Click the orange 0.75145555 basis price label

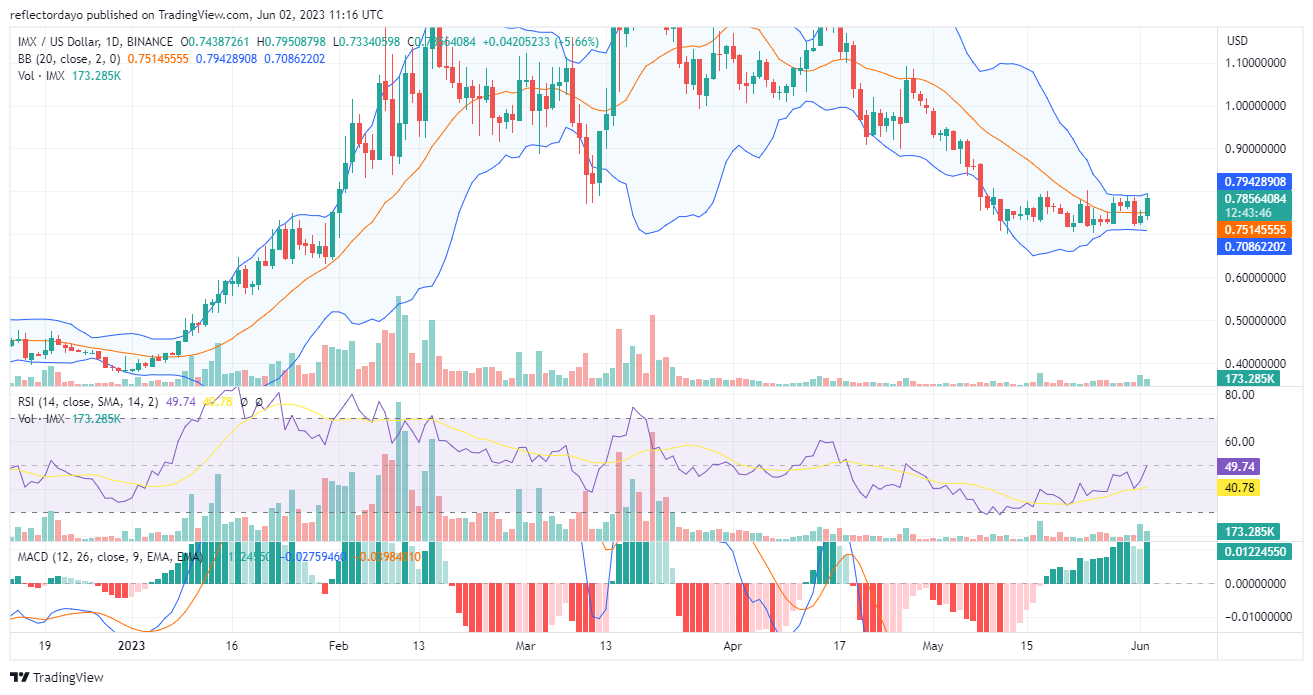(1255, 229)
